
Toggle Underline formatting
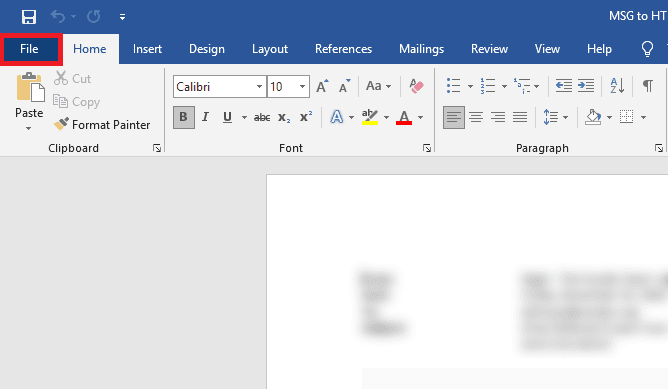coord(227,117)
